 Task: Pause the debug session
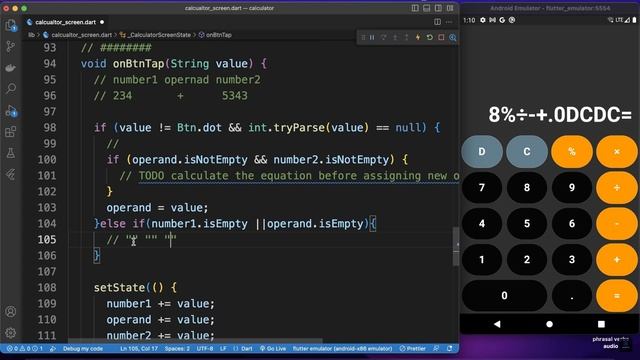coord(372,38)
